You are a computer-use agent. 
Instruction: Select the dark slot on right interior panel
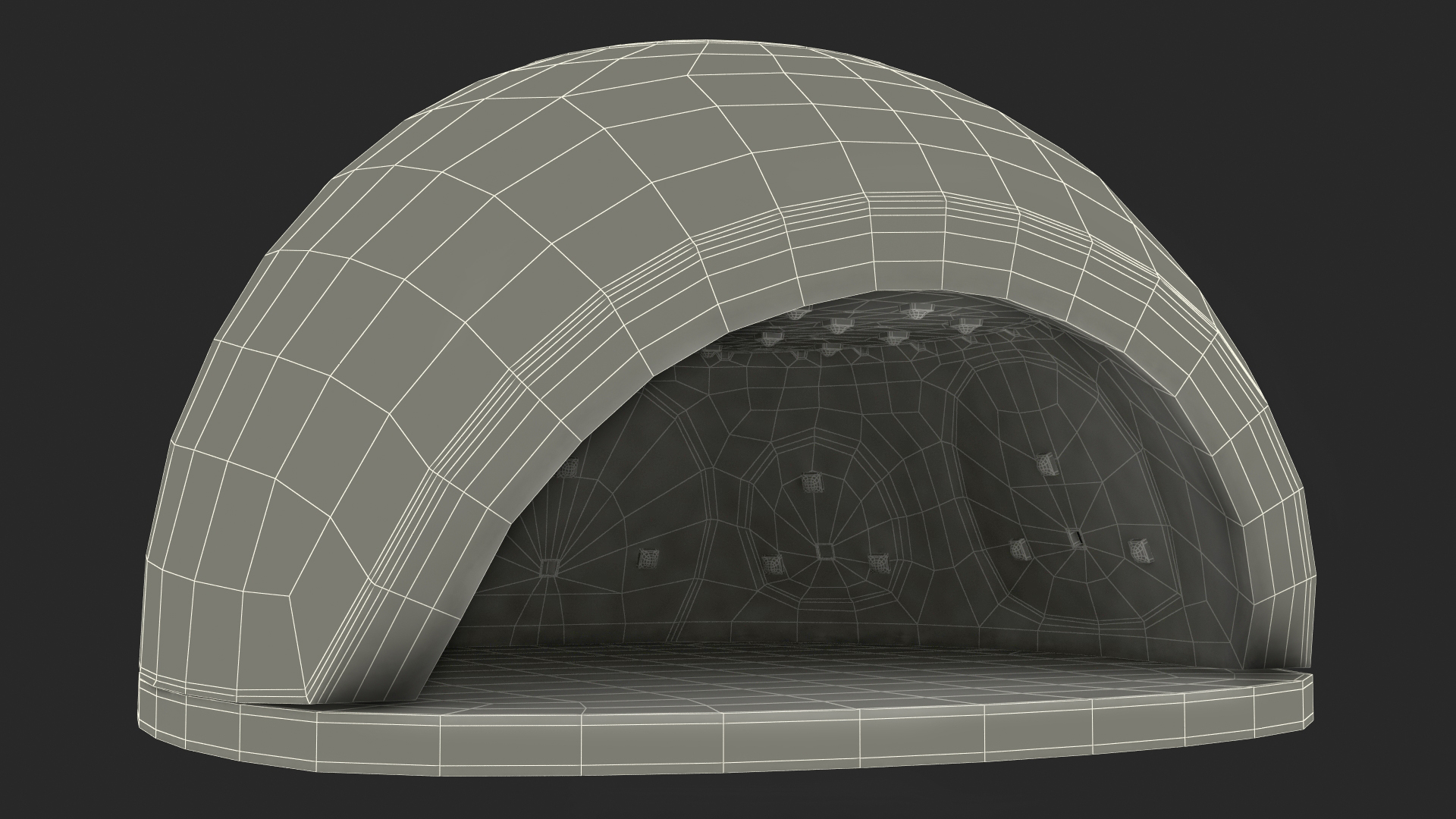point(1075,538)
